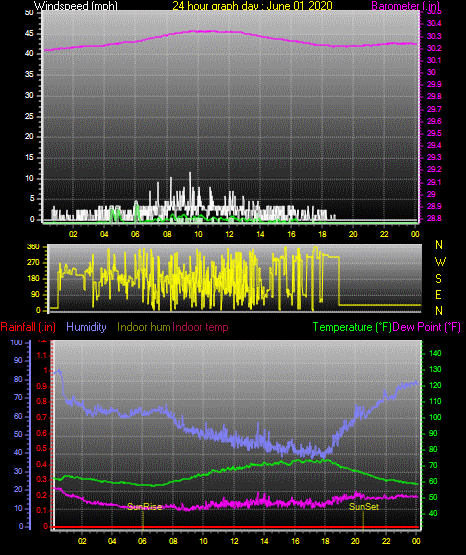Click the 30.2 barometer axis value
Screen dimensions: 466x555
point(434,48)
